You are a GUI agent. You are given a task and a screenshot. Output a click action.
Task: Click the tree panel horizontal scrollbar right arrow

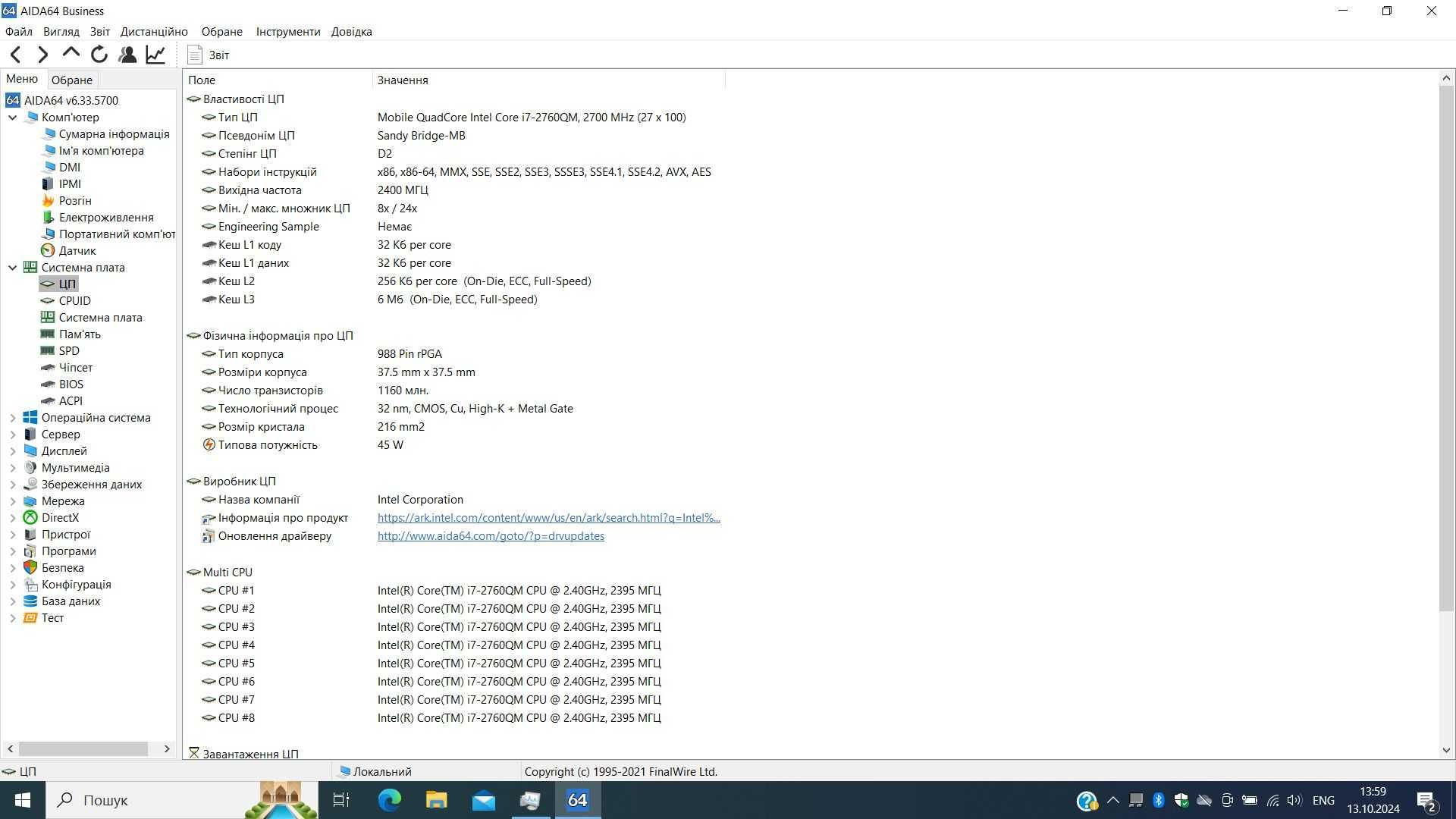[167, 748]
